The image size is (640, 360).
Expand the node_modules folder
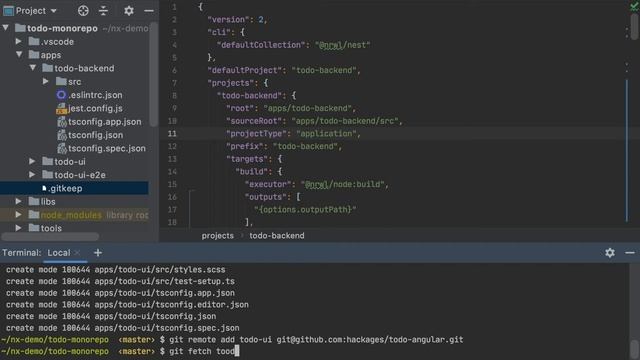point(18,215)
